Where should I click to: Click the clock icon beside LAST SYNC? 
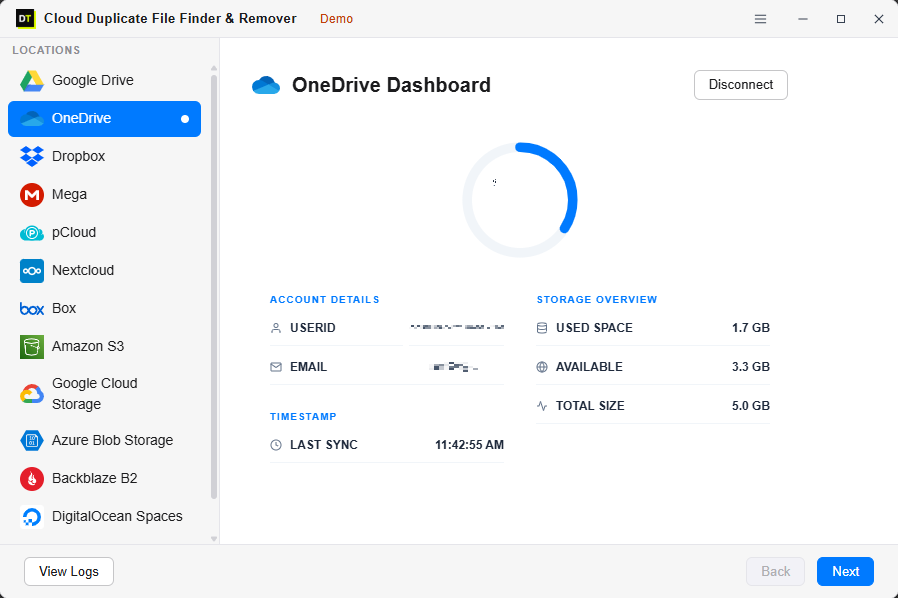[x=276, y=445]
